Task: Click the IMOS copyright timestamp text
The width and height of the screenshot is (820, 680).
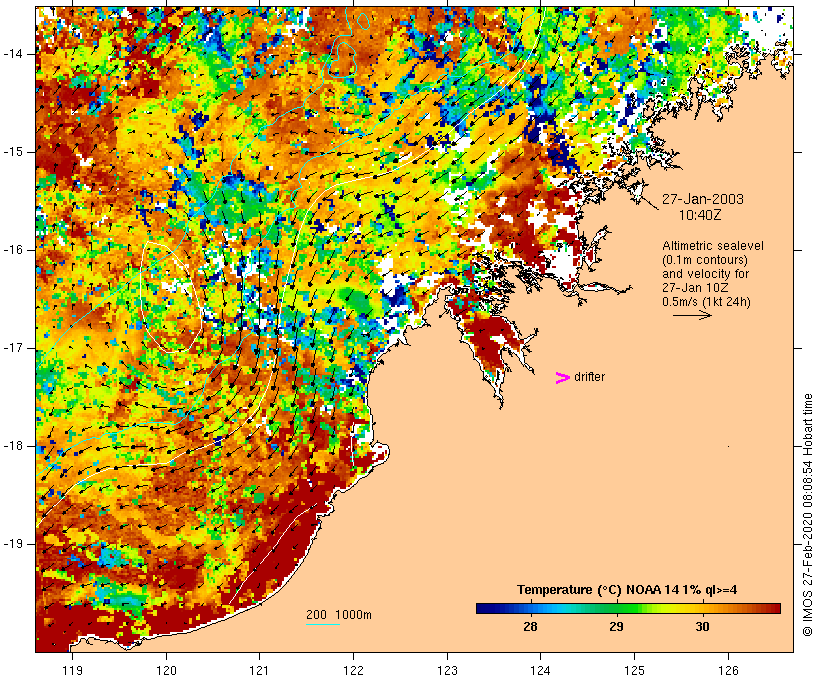Action: [807, 515]
